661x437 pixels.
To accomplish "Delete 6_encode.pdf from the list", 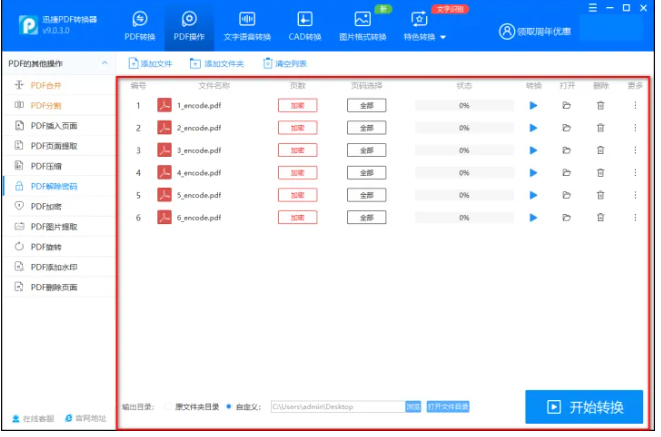I will 600,217.
